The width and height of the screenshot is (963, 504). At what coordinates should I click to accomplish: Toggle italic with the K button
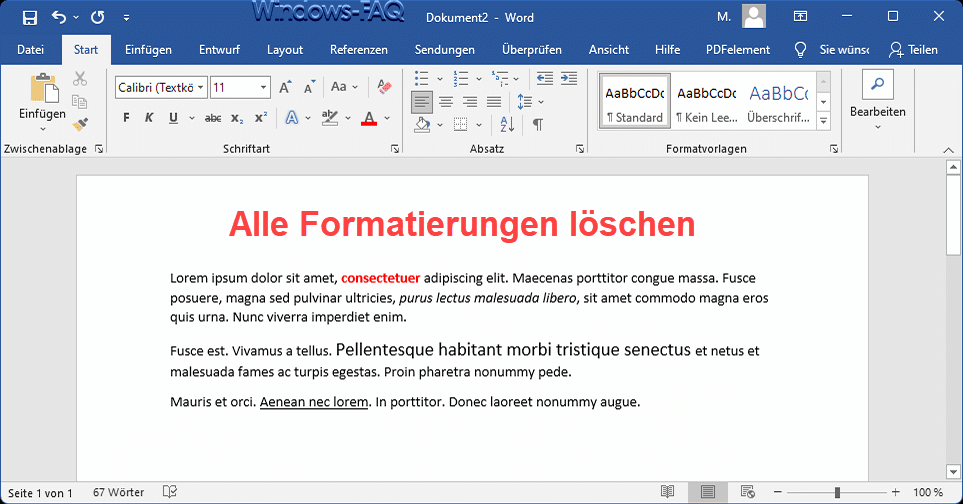point(149,117)
